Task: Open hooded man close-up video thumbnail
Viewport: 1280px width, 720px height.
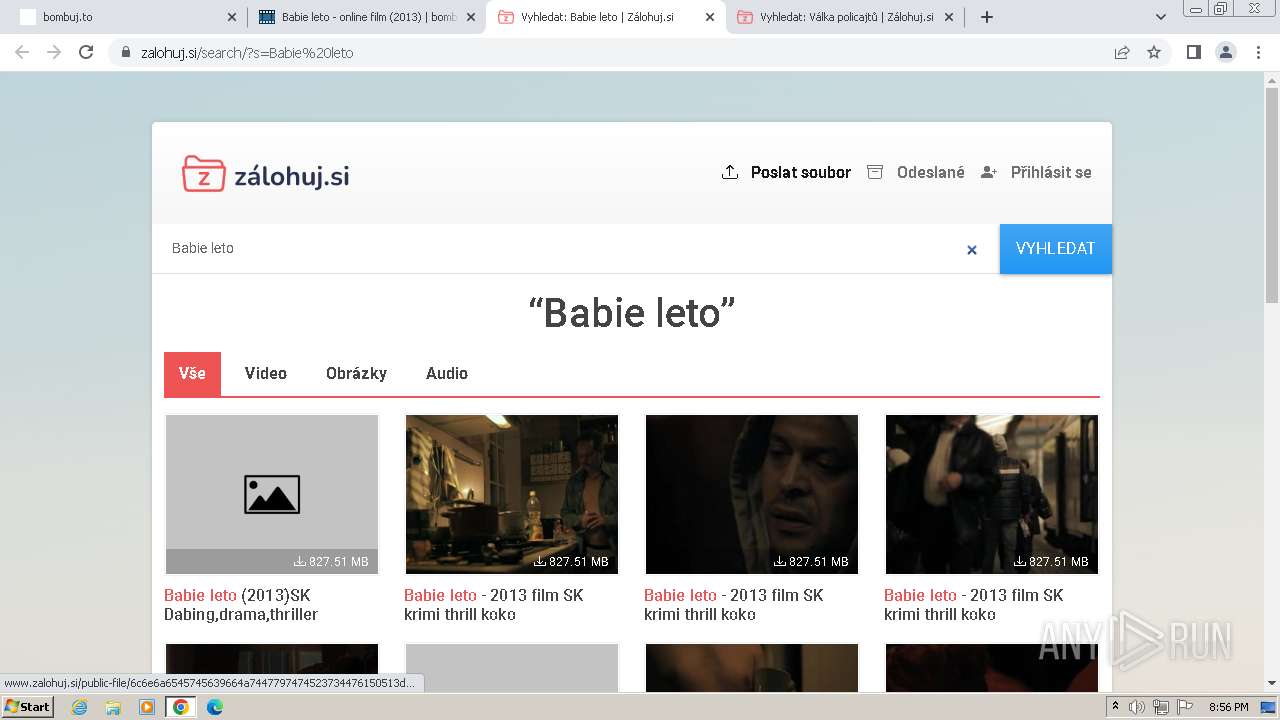Action: coord(752,494)
